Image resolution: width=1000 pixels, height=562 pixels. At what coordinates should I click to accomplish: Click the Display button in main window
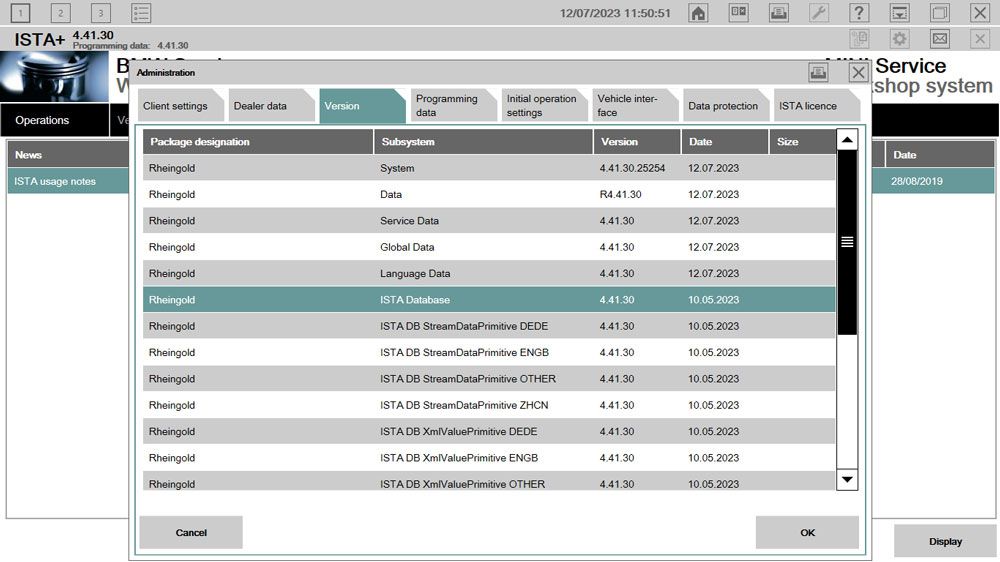click(945, 541)
